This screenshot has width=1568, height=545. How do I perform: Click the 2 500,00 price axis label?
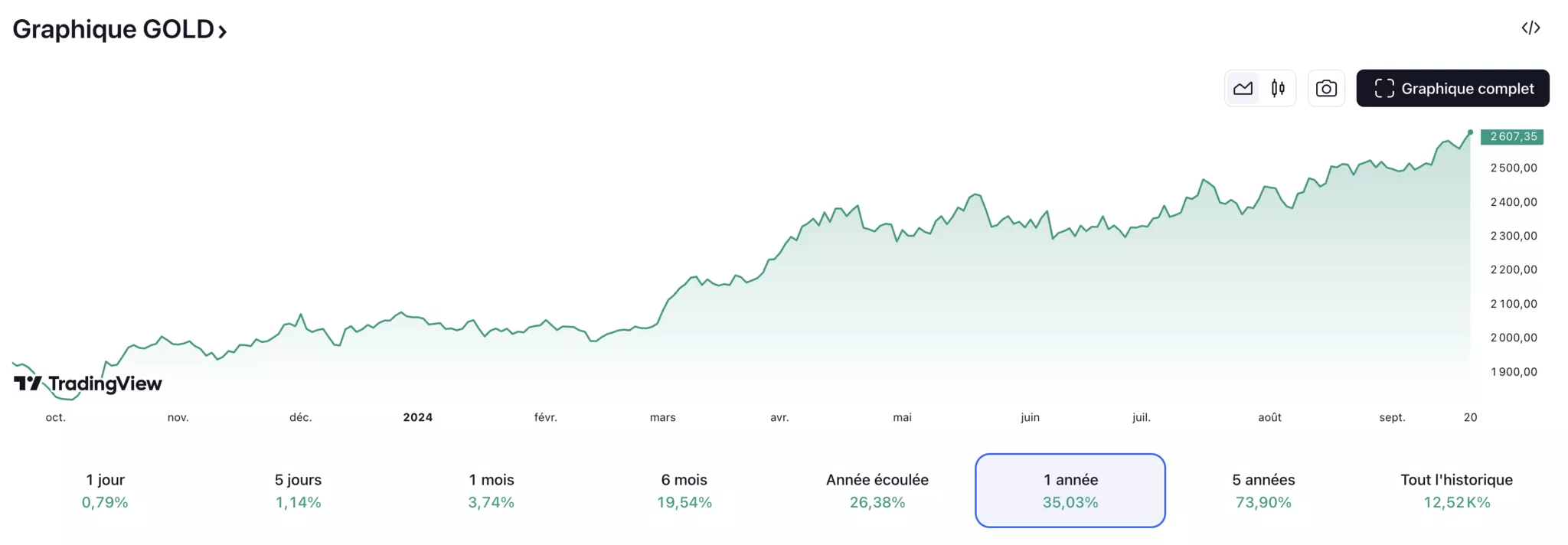(1514, 168)
